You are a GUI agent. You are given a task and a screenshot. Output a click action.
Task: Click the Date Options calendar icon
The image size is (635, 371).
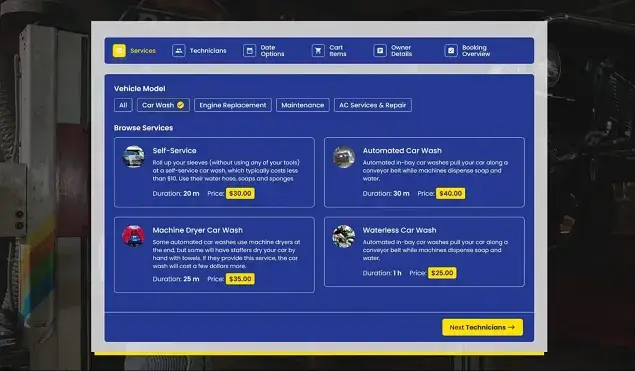249,51
